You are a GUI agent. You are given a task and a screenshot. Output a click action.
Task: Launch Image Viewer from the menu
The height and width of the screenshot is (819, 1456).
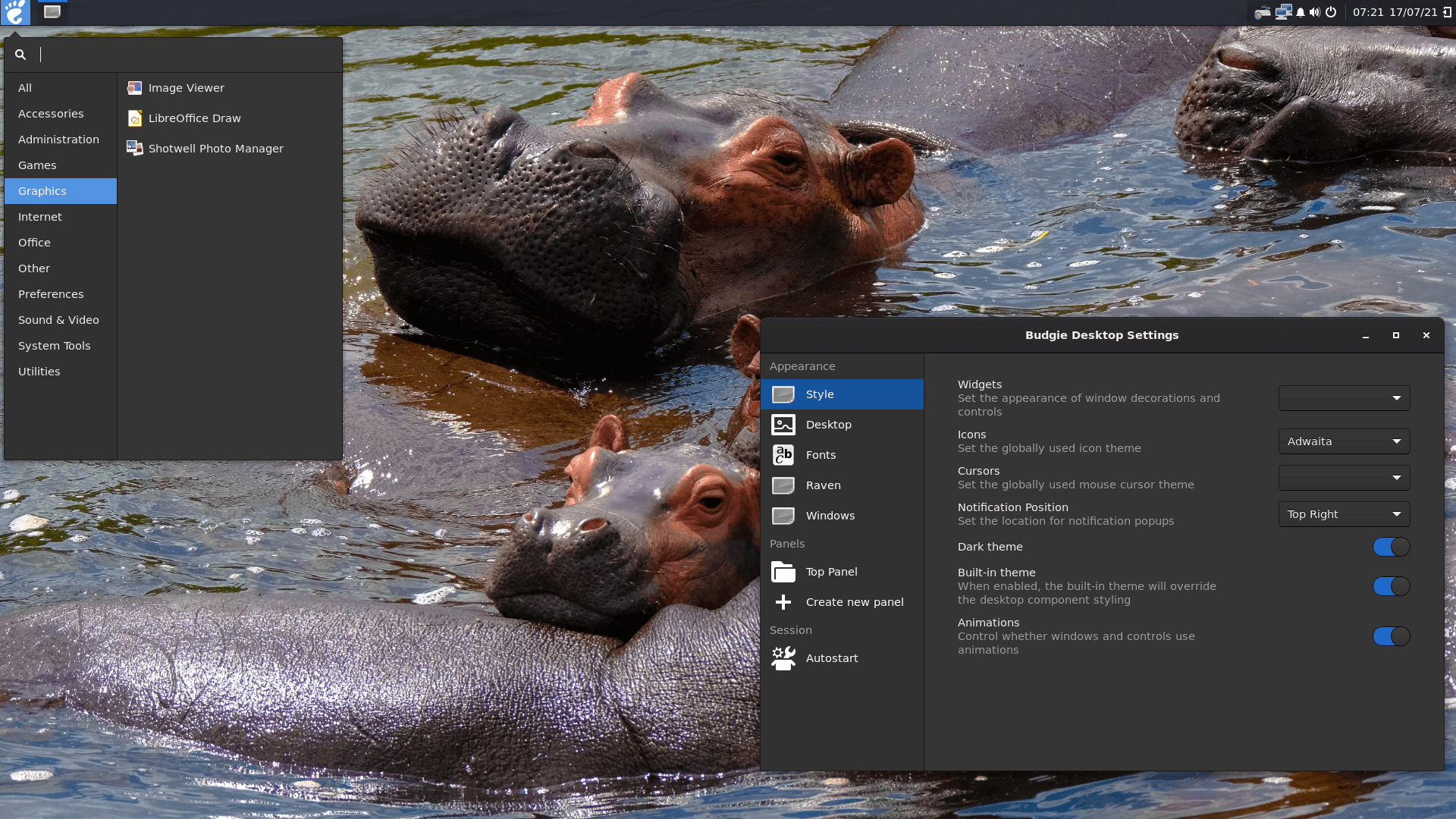point(230,88)
